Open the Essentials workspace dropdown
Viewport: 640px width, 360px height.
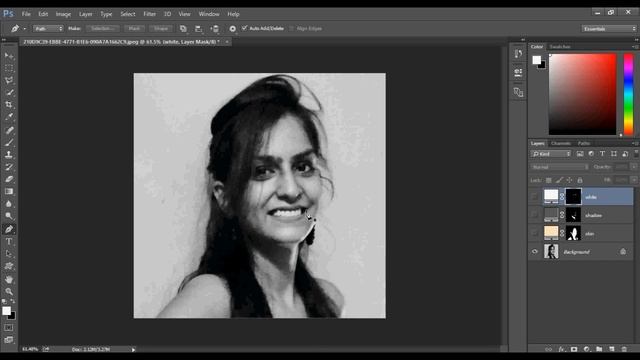(609, 29)
